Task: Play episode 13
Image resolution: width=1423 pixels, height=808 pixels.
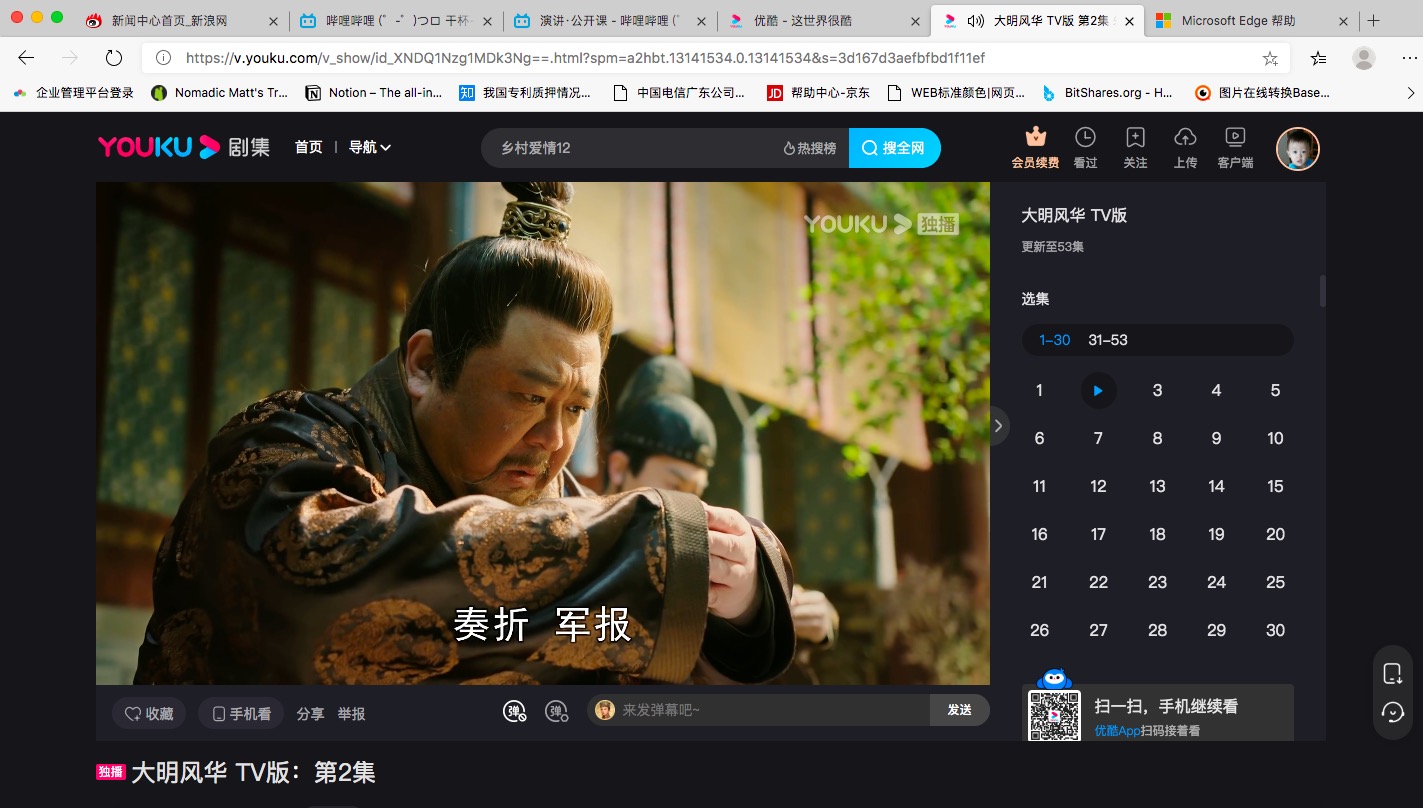Action: pos(1157,486)
